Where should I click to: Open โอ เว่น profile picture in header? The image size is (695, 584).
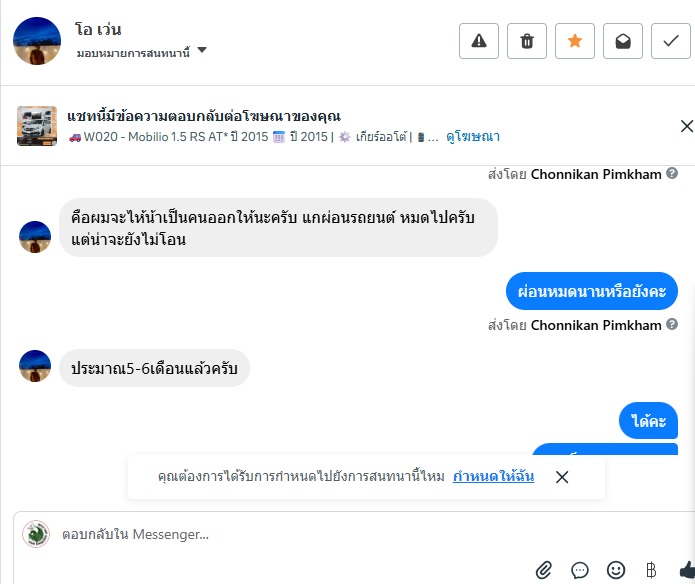coord(37,41)
